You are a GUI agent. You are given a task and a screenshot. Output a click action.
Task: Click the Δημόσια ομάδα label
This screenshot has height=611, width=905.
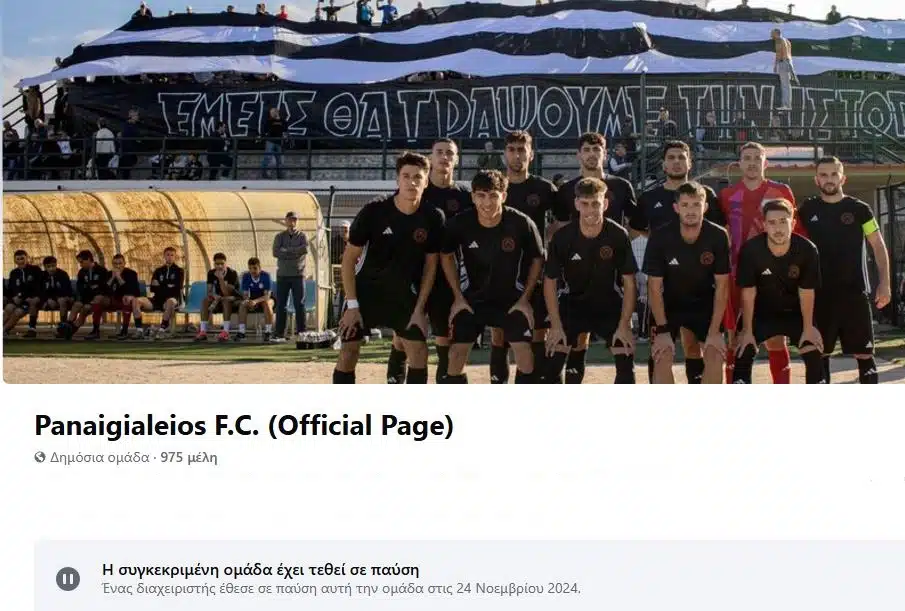tap(99, 458)
